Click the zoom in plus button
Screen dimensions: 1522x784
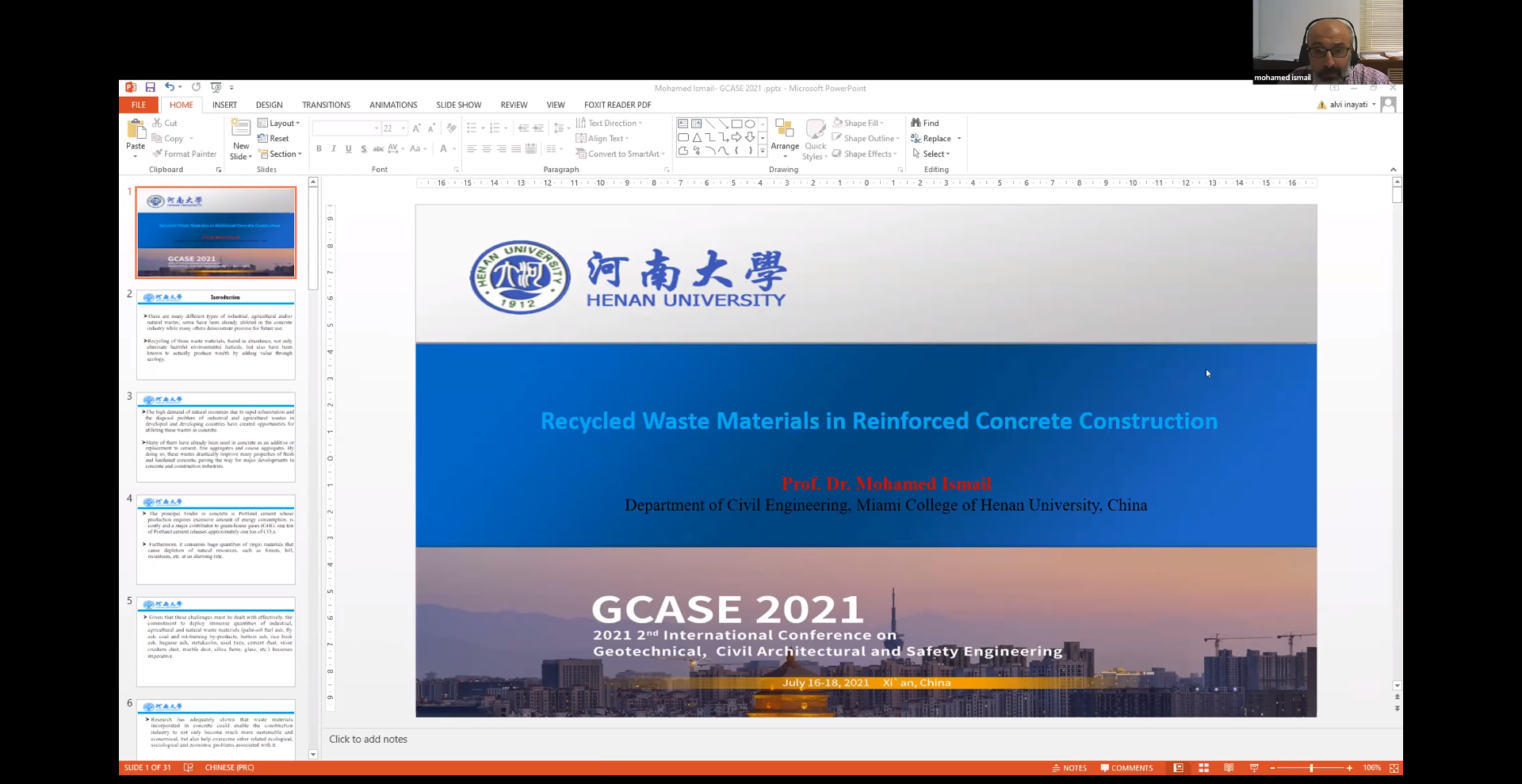click(x=1349, y=767)
